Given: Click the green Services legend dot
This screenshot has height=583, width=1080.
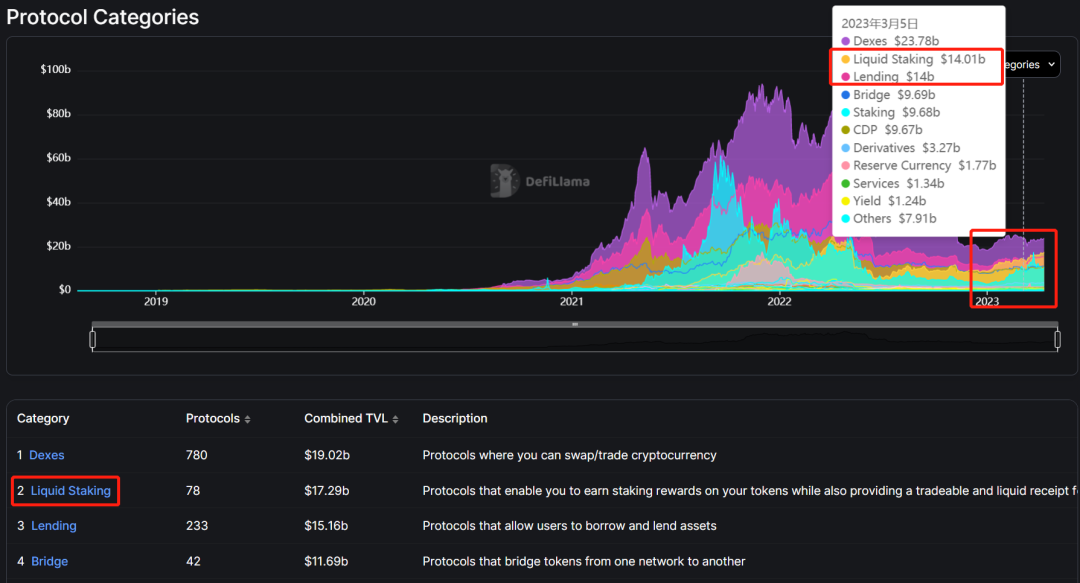Looking at the screenshot, I should (846, 184).
